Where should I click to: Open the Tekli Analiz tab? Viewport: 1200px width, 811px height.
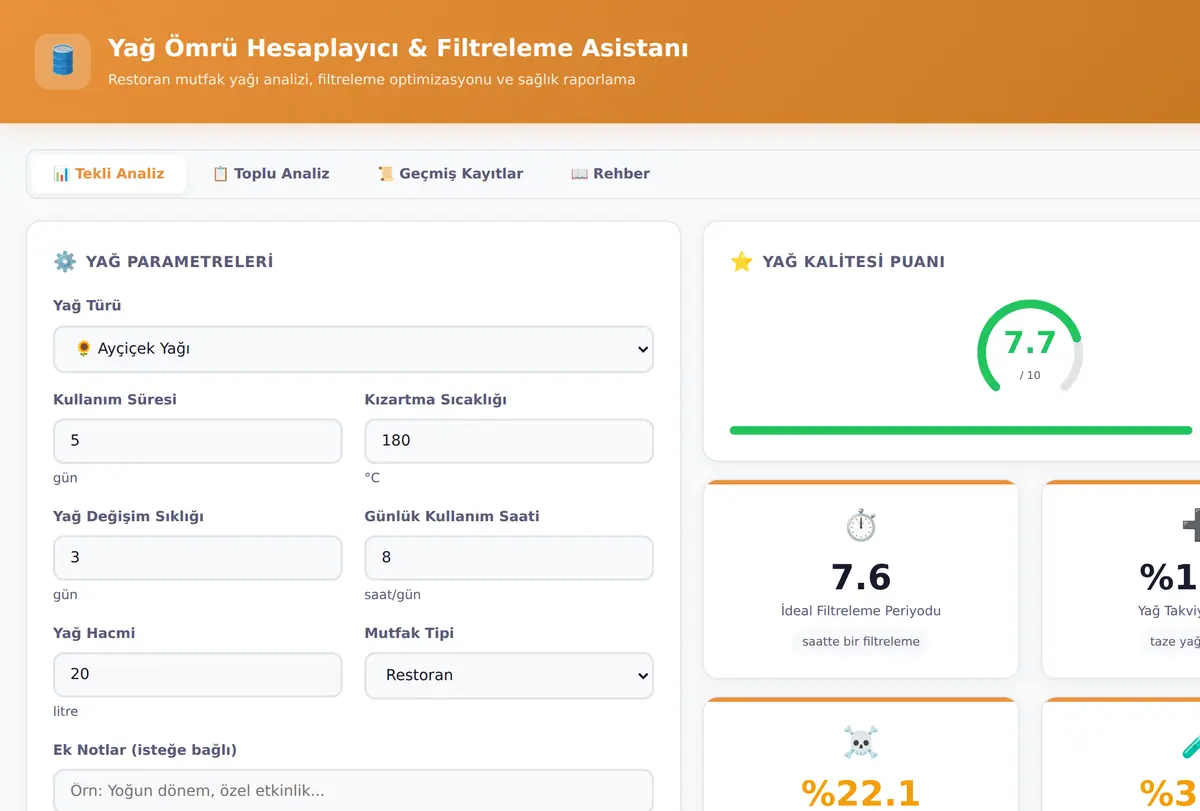point(109,173)
